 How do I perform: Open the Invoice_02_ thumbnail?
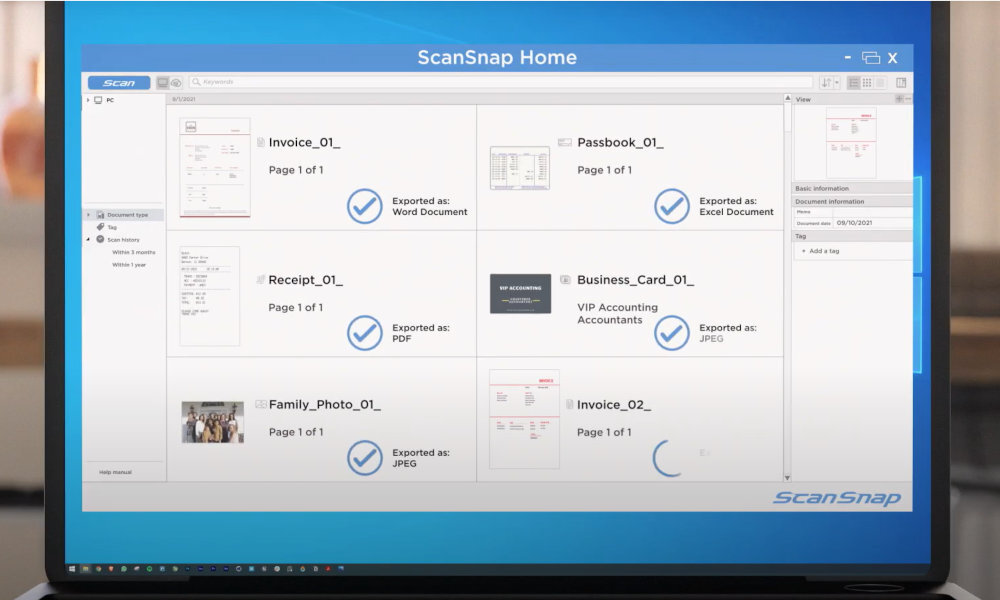pos(524,419)
